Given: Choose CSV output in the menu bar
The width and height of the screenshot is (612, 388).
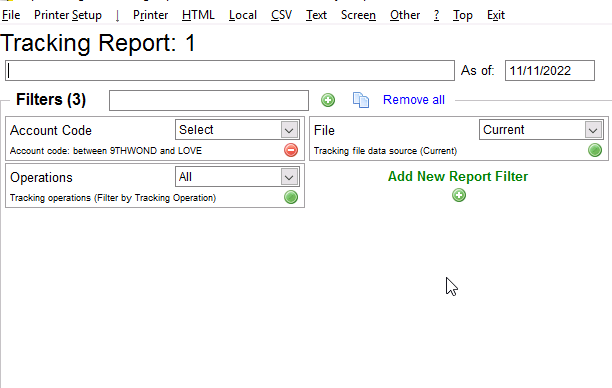Looking at the screenshot, I should pyautogui.click(x=281, y=15).
